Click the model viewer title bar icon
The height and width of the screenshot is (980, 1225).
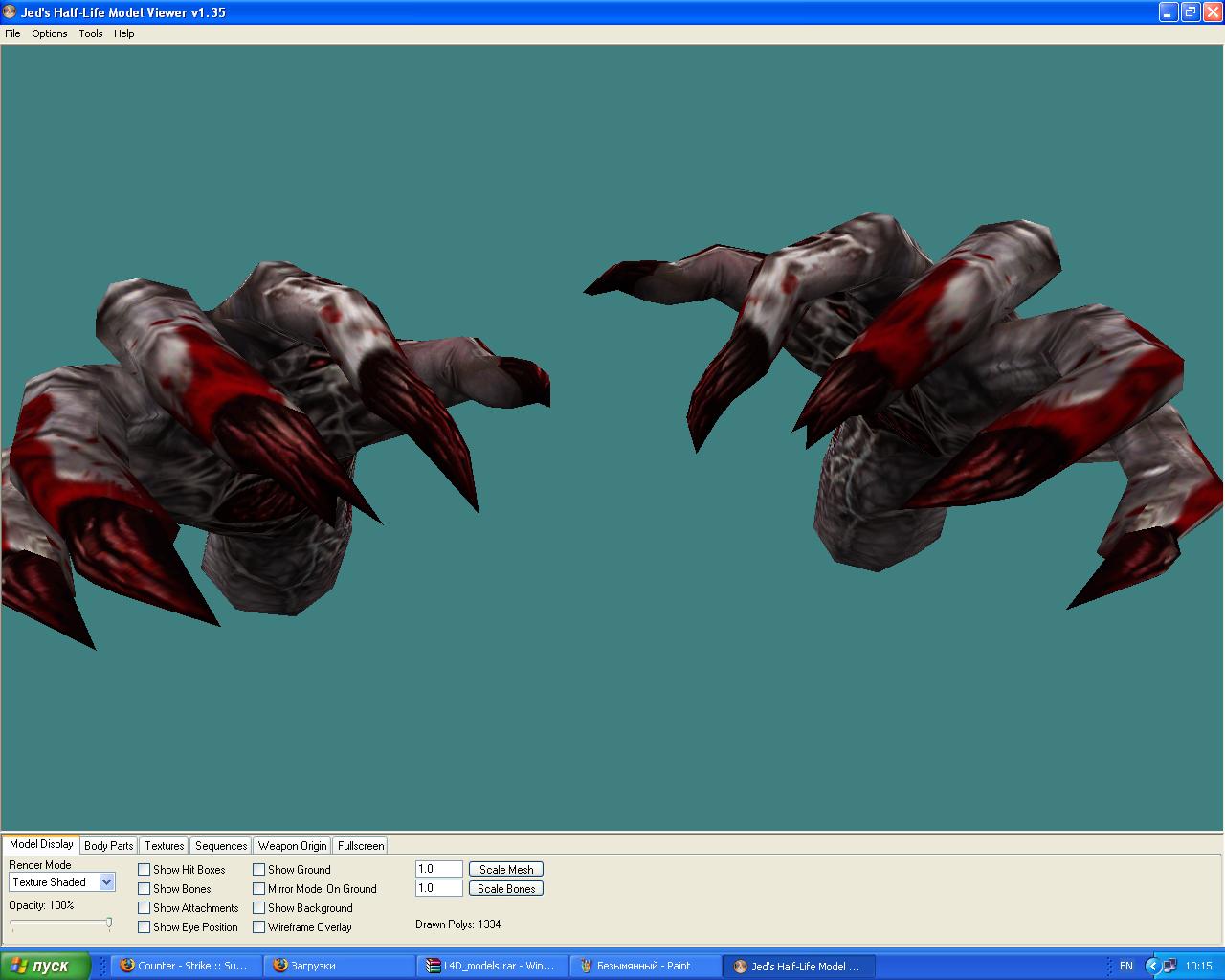(11, 12)
